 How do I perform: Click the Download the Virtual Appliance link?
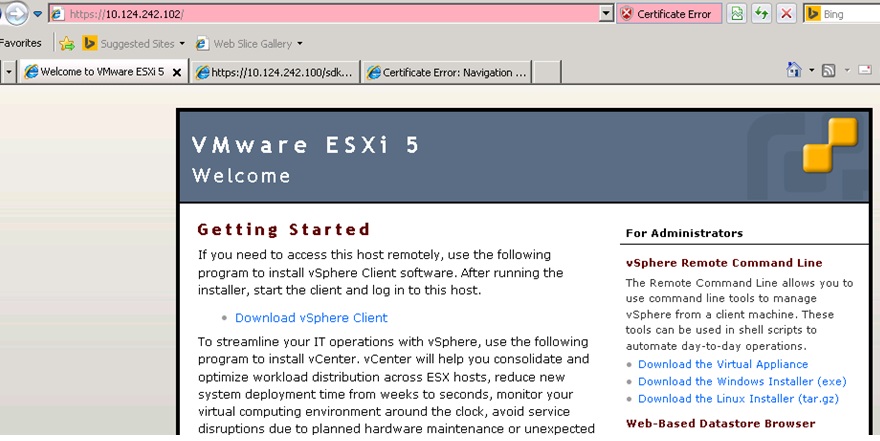pyautogui.click(x=723, y=364)
